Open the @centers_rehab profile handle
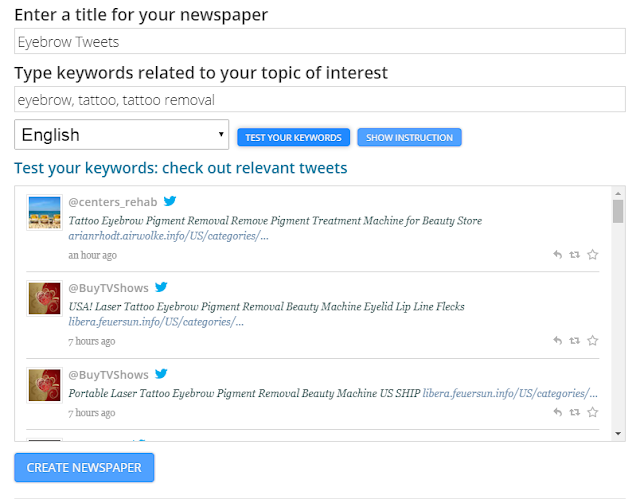Image resolution: width=640 pixels, height=503 pixels. click(113, 202)
